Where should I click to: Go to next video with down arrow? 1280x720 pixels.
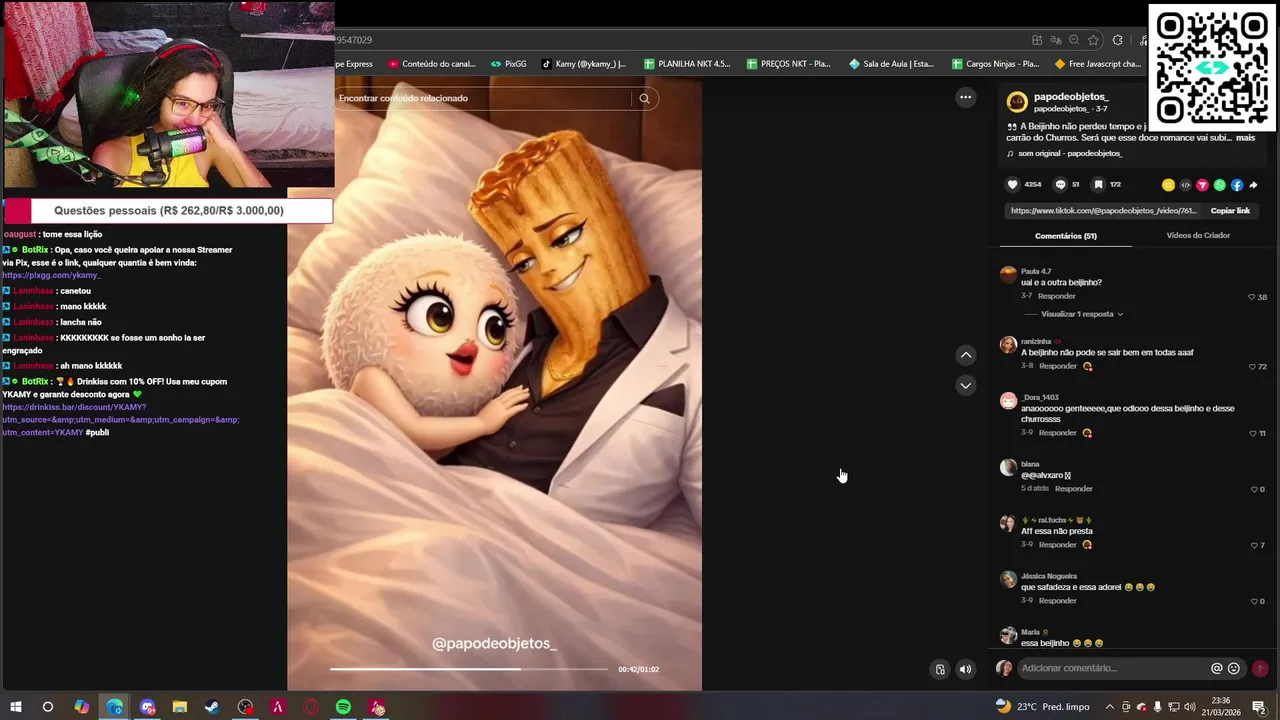click(x=966, y=385)
